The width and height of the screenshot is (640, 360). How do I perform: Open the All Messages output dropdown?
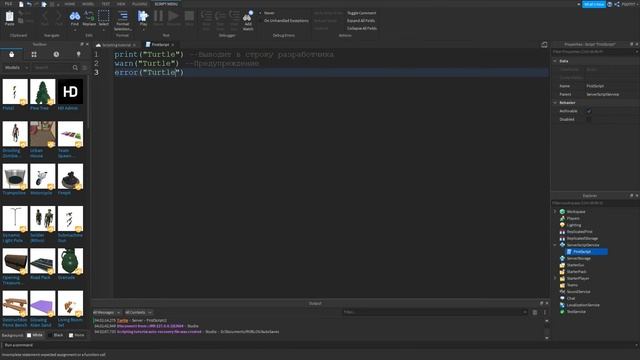coord(107,313)
